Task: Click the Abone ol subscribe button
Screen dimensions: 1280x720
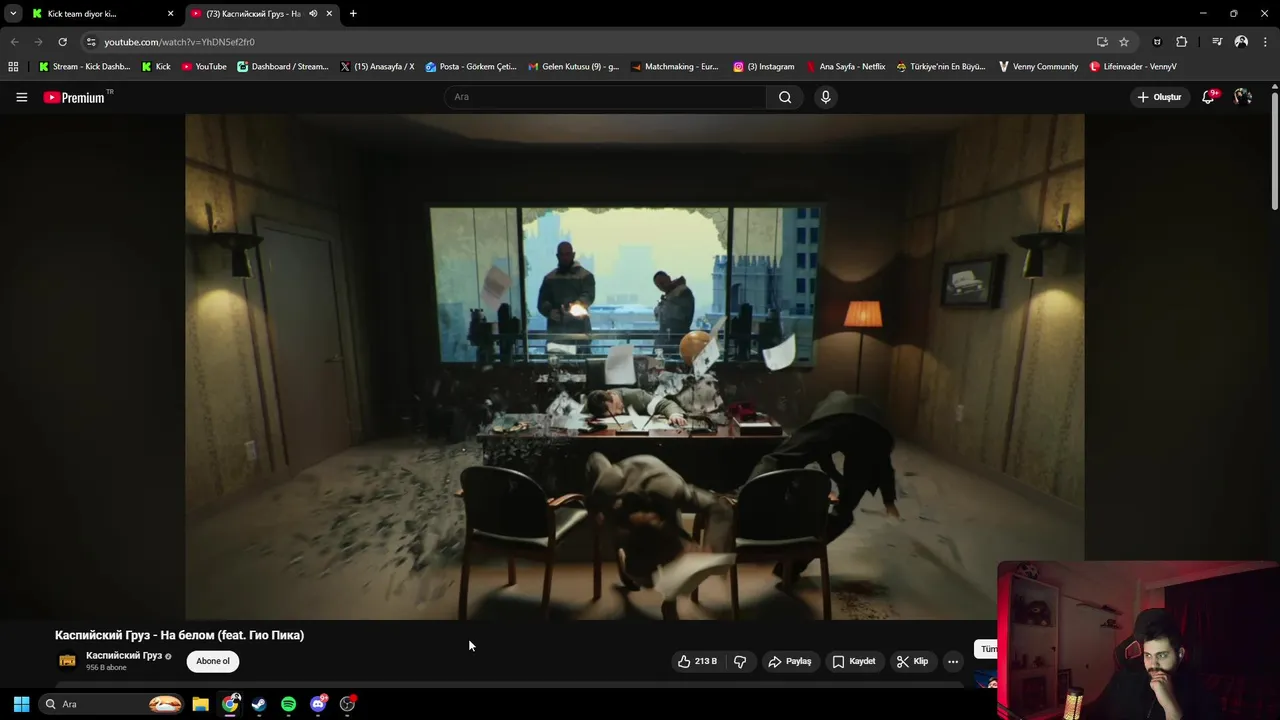Action: (x=213, y=661)
